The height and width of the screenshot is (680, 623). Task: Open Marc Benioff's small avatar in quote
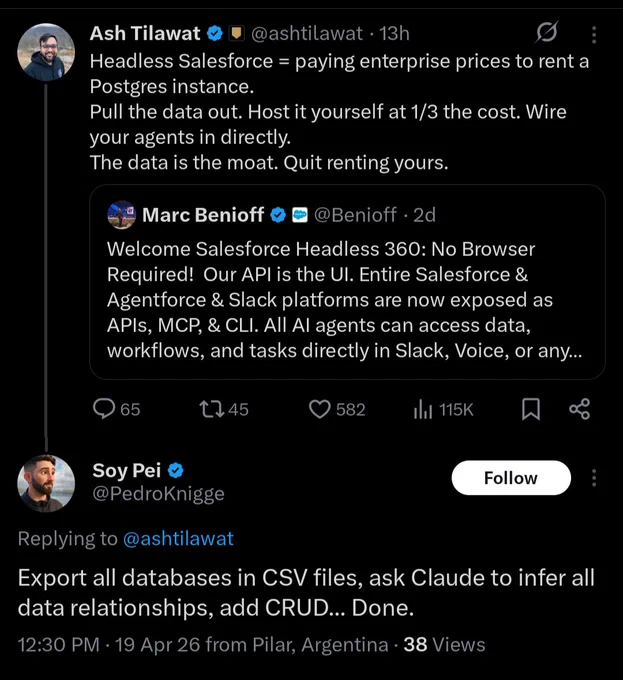pyautogui.click(x=122, y=215)
